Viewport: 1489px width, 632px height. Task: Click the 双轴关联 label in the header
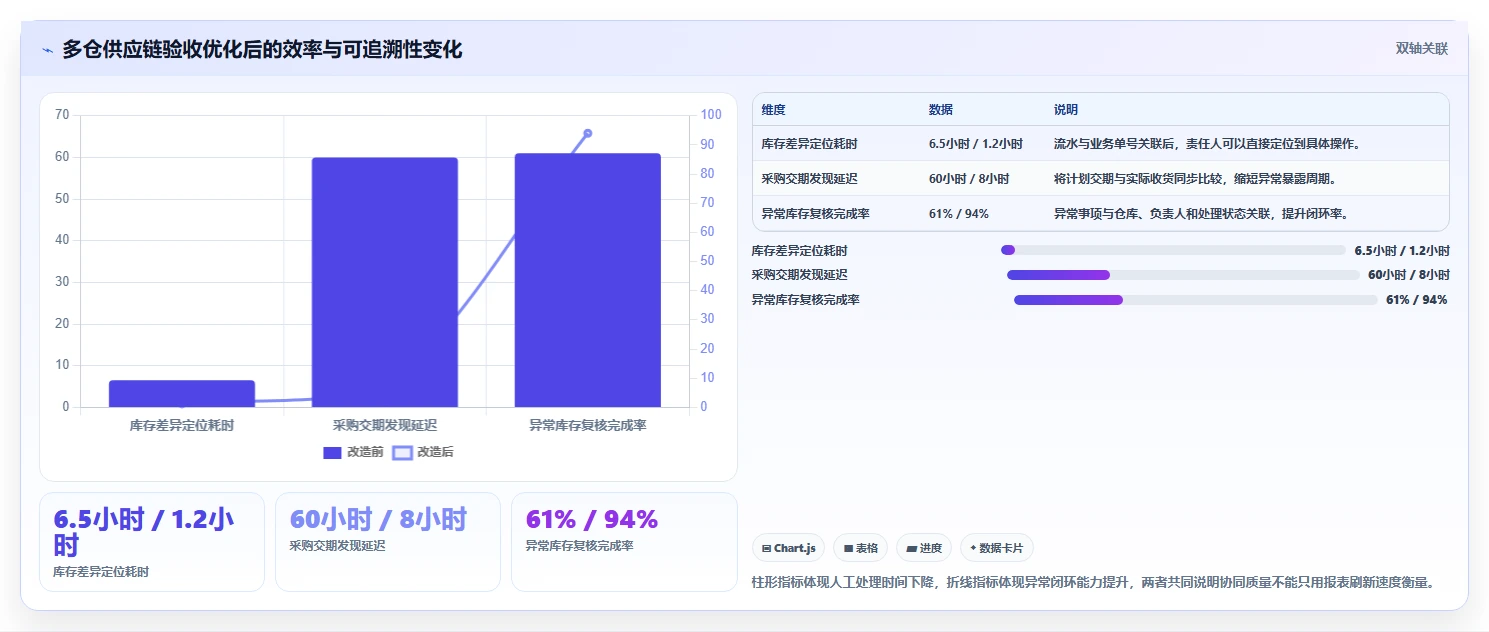click(1421, 49)
